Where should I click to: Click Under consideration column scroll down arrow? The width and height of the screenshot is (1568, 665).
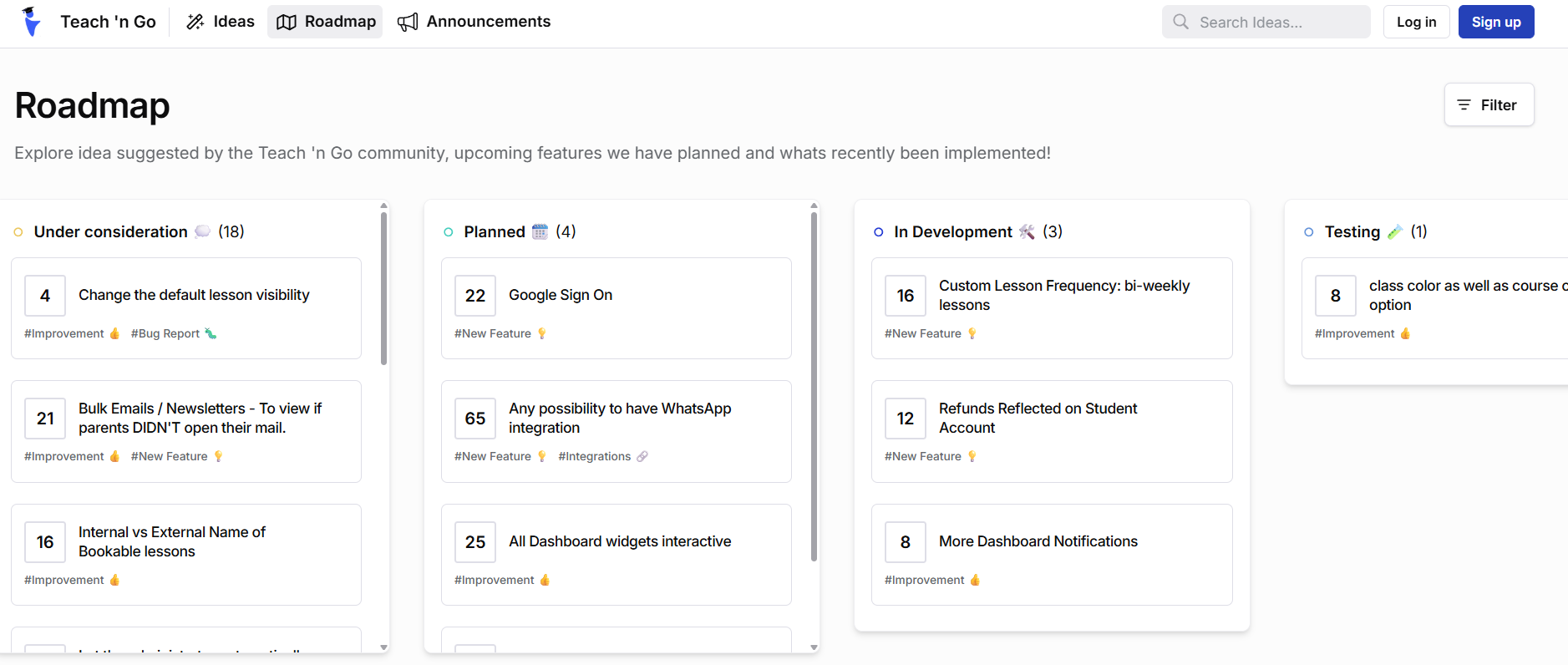point(384,647)
